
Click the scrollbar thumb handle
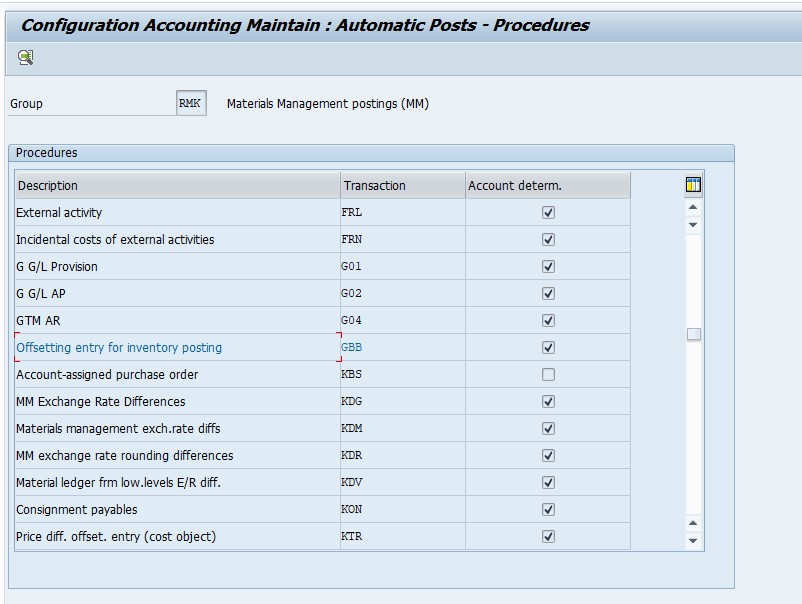(694, 334)
